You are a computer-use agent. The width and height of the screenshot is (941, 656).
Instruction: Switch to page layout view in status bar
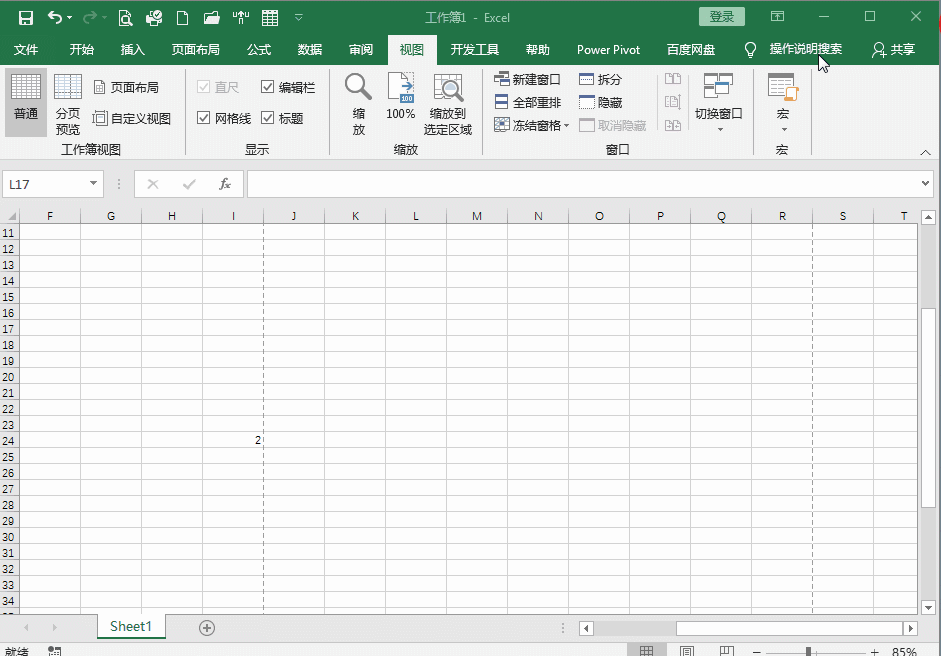[687, 651]
